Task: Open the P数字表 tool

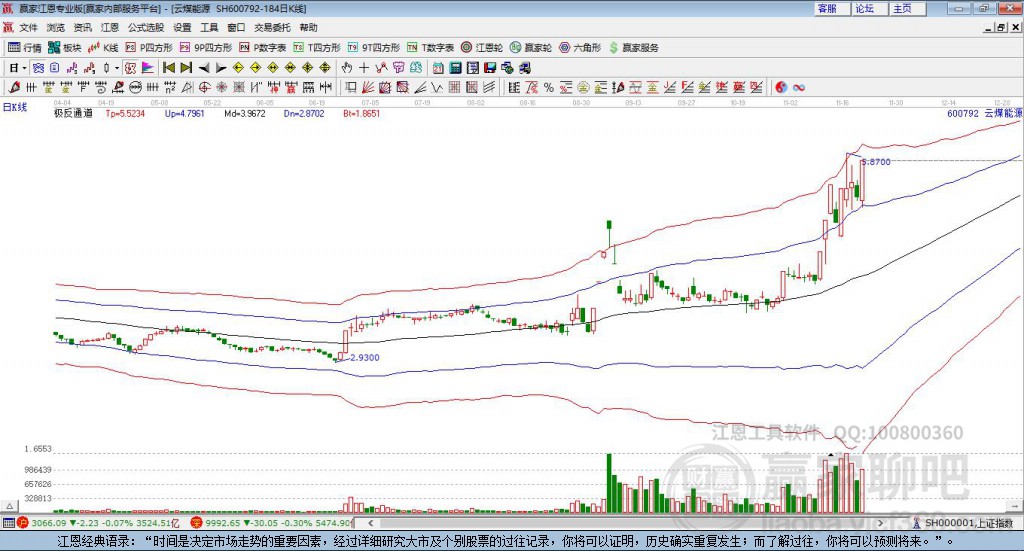Action: click(263, 48)
